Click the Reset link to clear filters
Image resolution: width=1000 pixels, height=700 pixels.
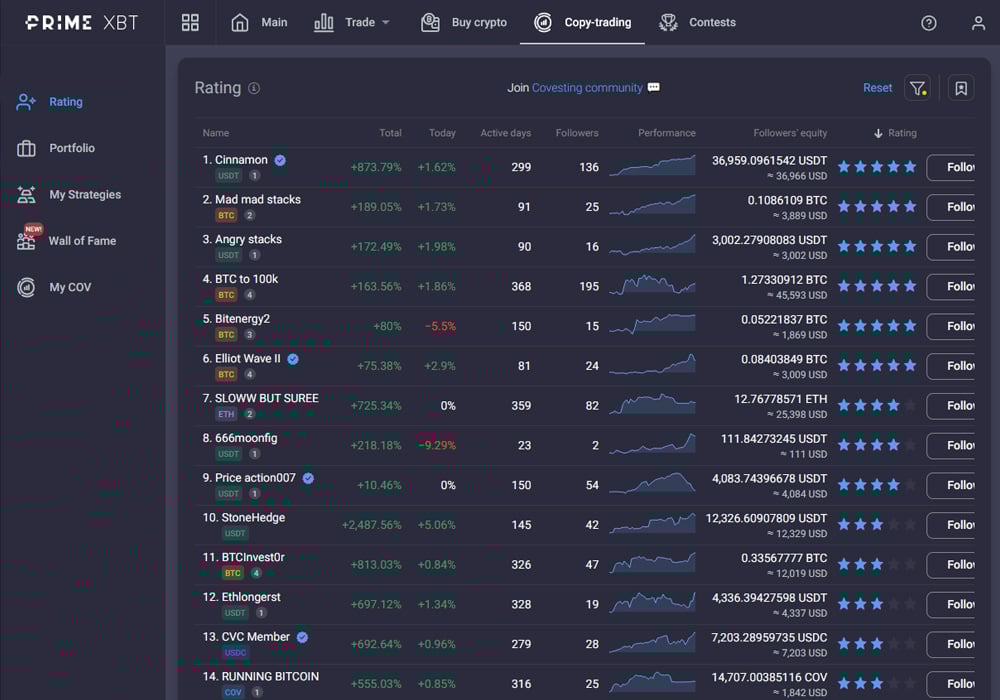[877, 88]
